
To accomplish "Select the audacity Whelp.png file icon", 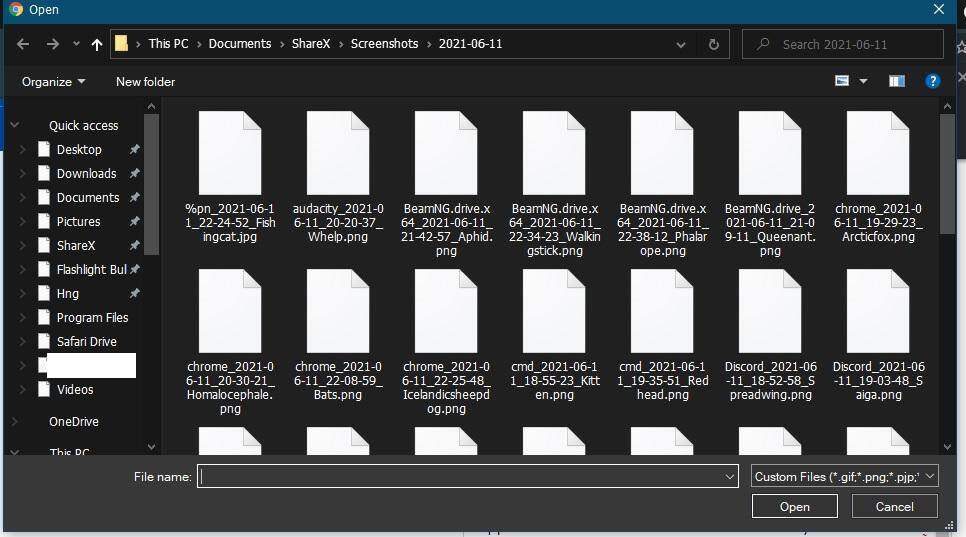I will (337, 153).
